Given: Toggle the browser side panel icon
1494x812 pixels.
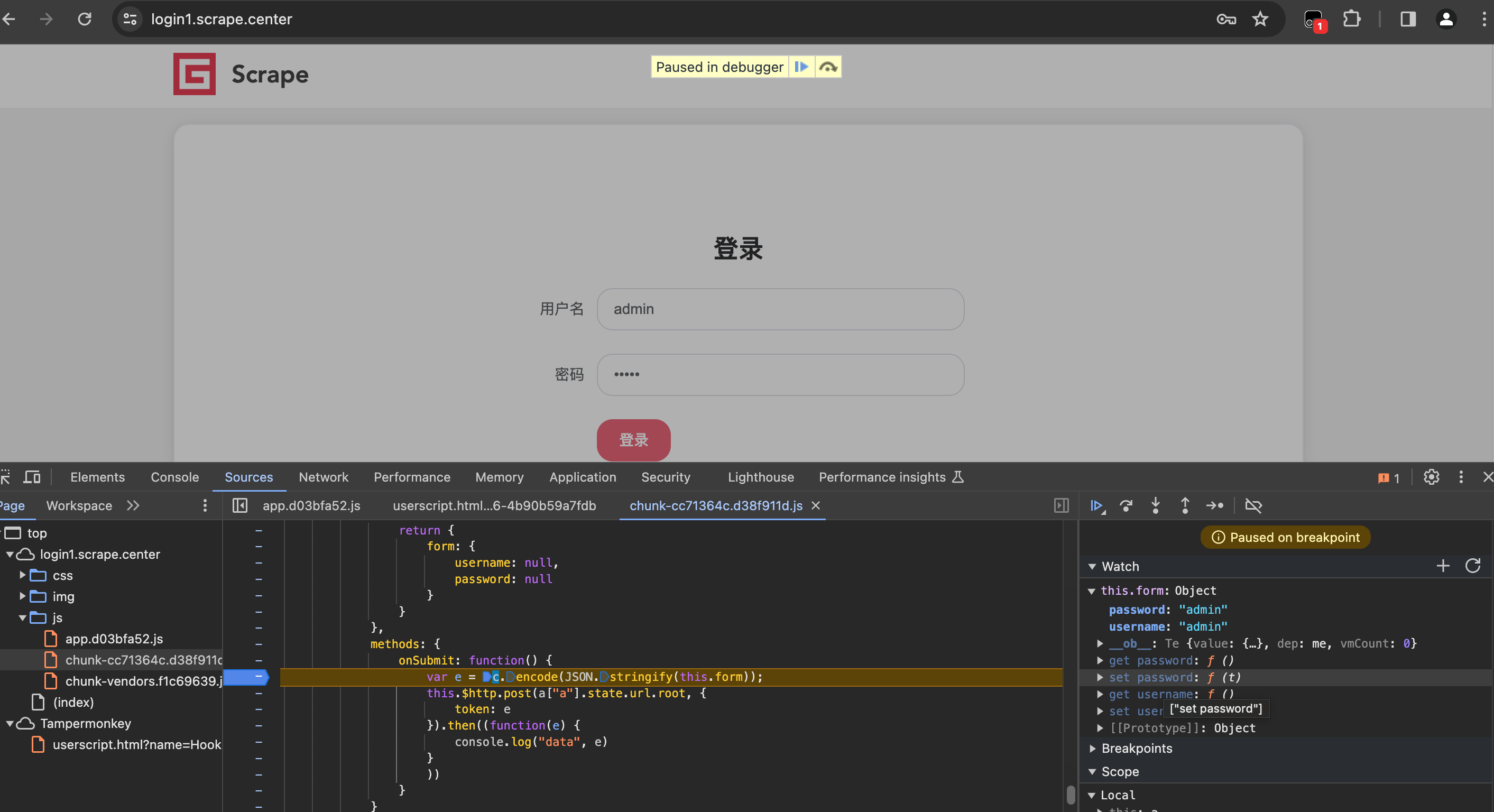Looking at the screenshot, I should coord(1408,19).
